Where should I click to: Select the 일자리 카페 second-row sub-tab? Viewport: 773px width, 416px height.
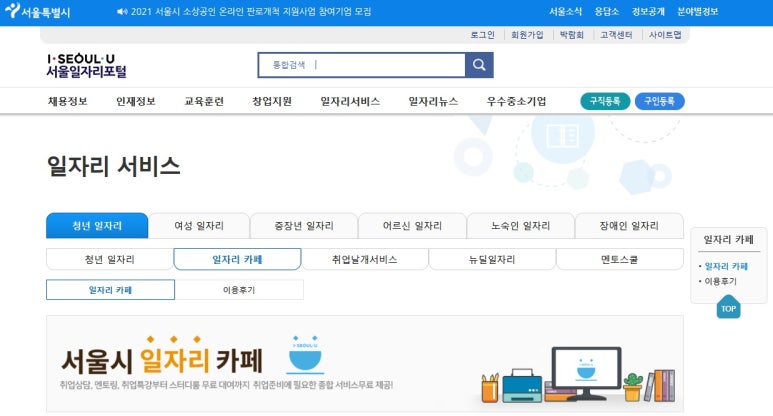(x=237, y=259)
